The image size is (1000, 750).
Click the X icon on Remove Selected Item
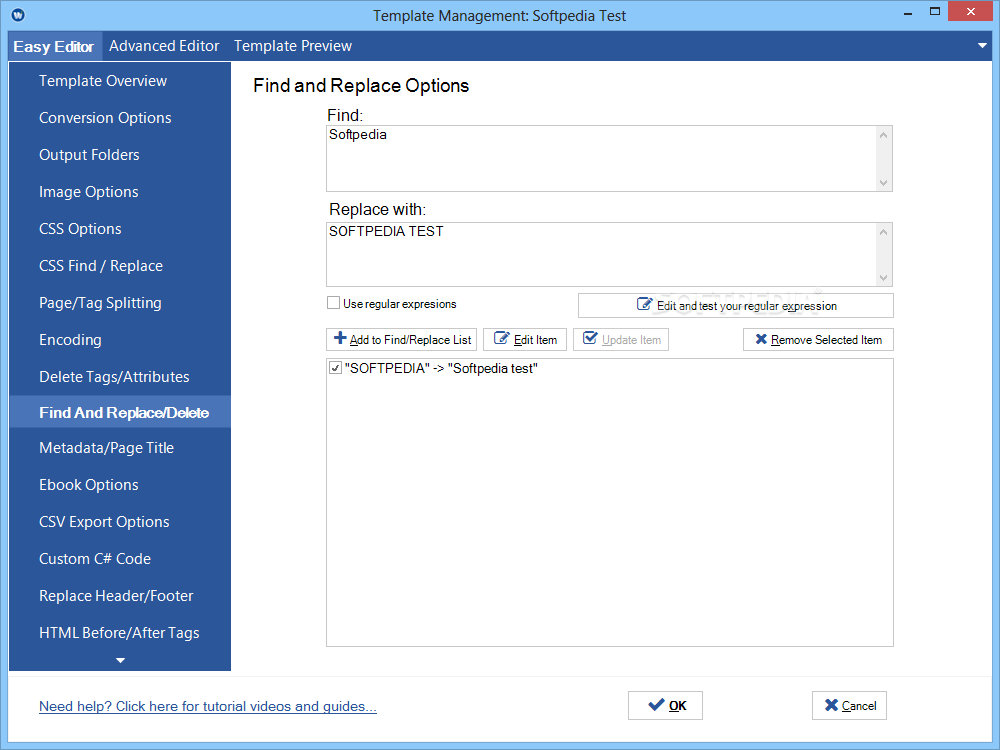click(761, 339)
